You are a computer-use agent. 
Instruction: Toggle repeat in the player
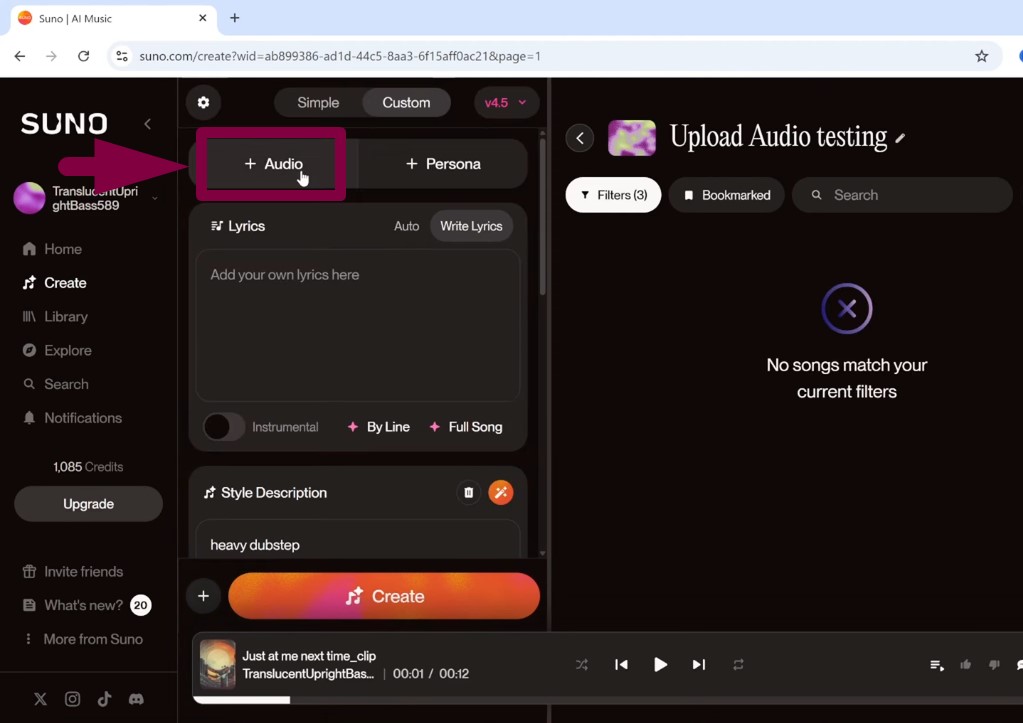[738, 665]
